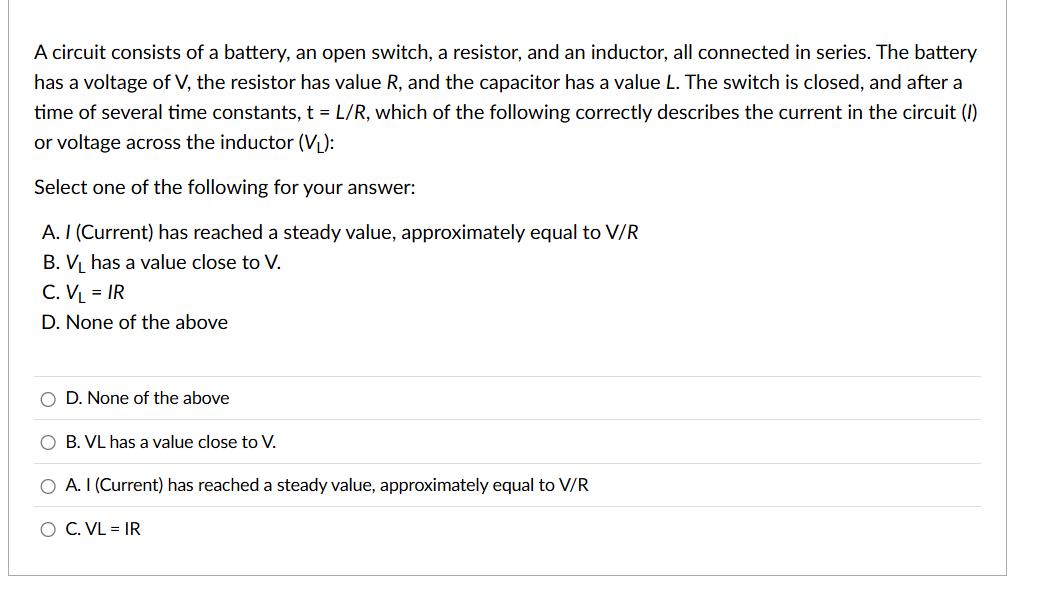The image size is (1040, 590).
Task: Select the radio button for None of the above
Action: point(48,399)
